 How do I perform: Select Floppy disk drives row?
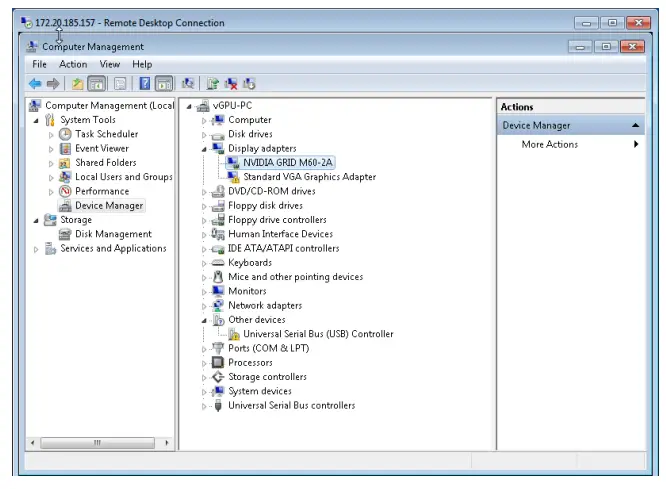pos(265,206)
